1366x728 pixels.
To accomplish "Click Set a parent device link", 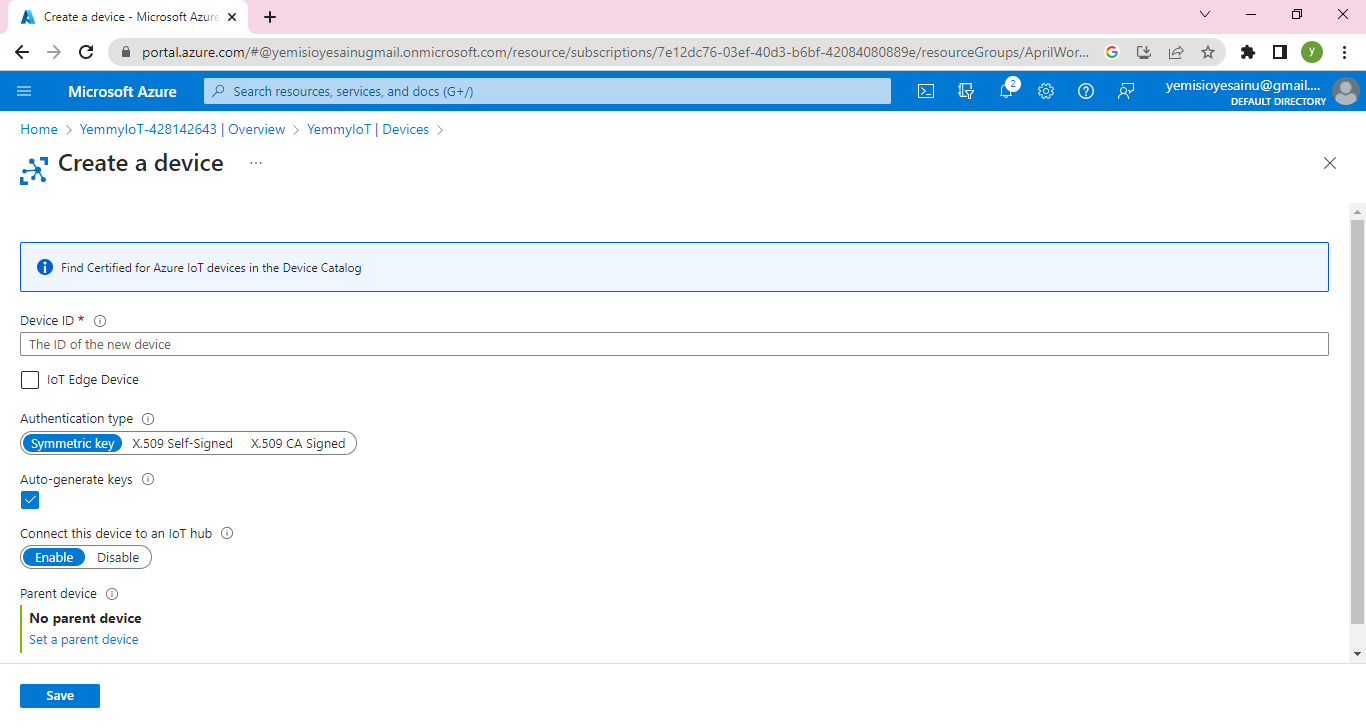I will 84,640.
